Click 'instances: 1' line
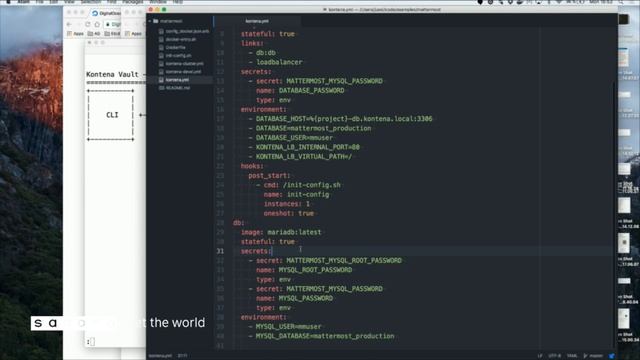This screenshot has height=360, width=640. pyautogui.click(x=287, y=204)
